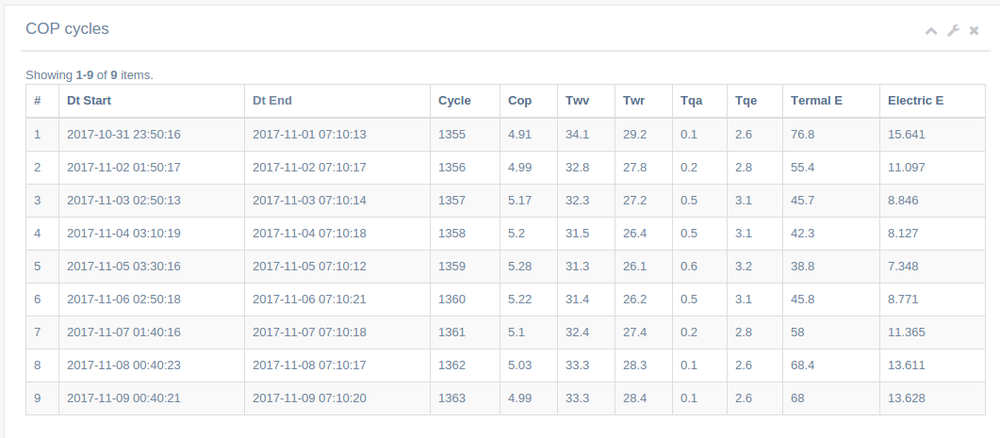Viewport: 1000px width, 438px height.
Task: Sort by the Cycle column header
Action: point(454,101)
